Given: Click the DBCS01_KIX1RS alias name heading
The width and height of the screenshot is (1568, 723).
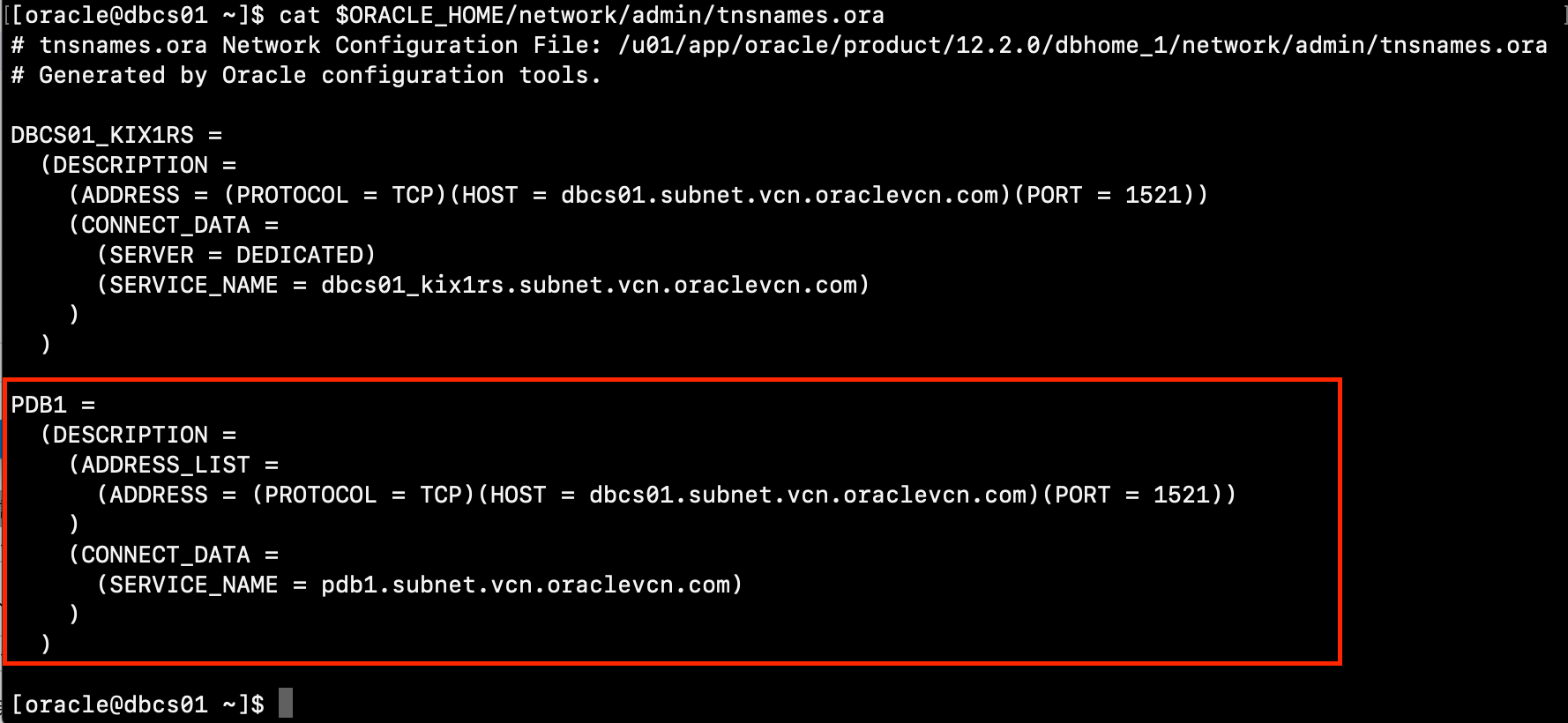Looking at the screenshot, I should coord(102,135).
